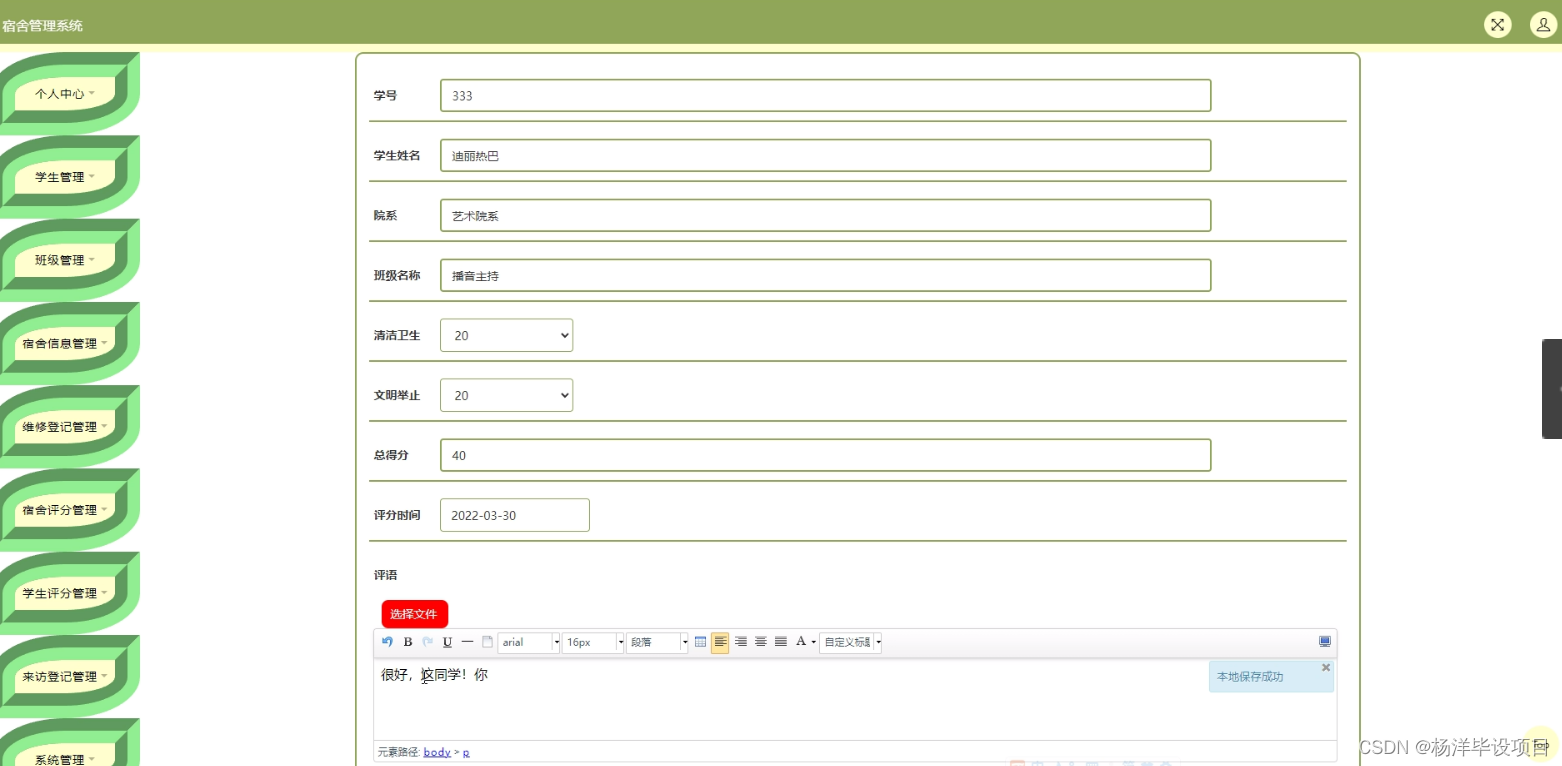The height and width of the screenshot is (766, 1562).
Task: Open the 学生管理 sidebar menu
Action: coord(62,176)
